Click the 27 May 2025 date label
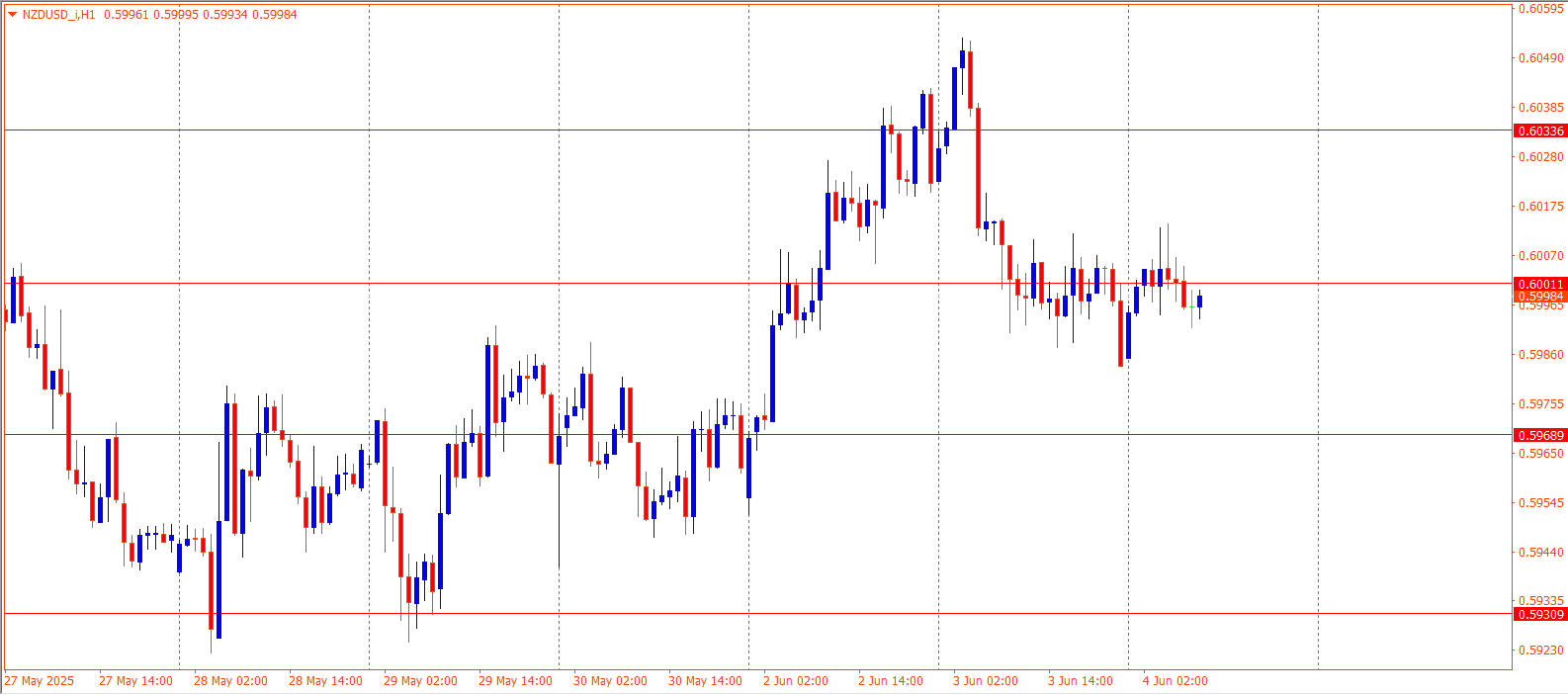The width and height of the screenshot is (1568, 695). (40, 681)
